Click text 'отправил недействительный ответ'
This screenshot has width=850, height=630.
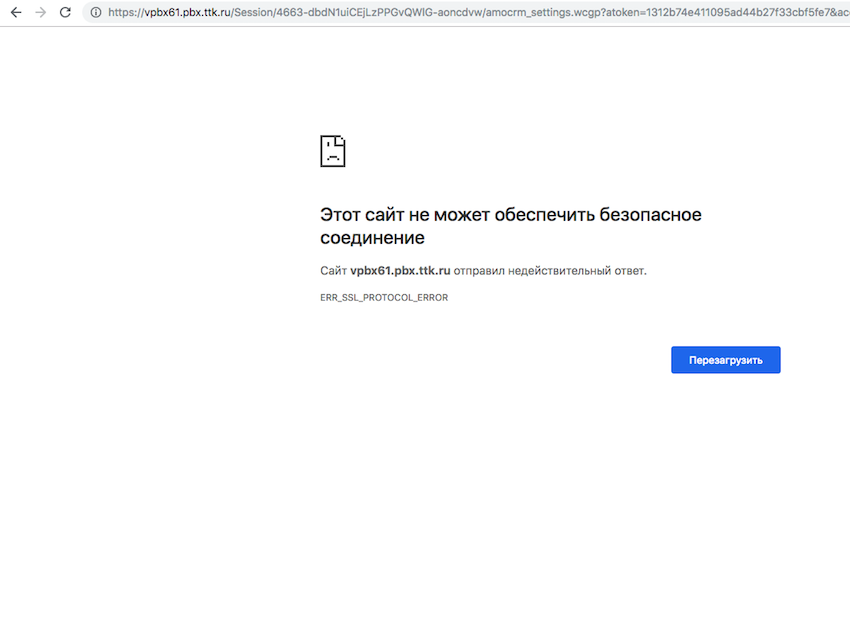[550, 271]
